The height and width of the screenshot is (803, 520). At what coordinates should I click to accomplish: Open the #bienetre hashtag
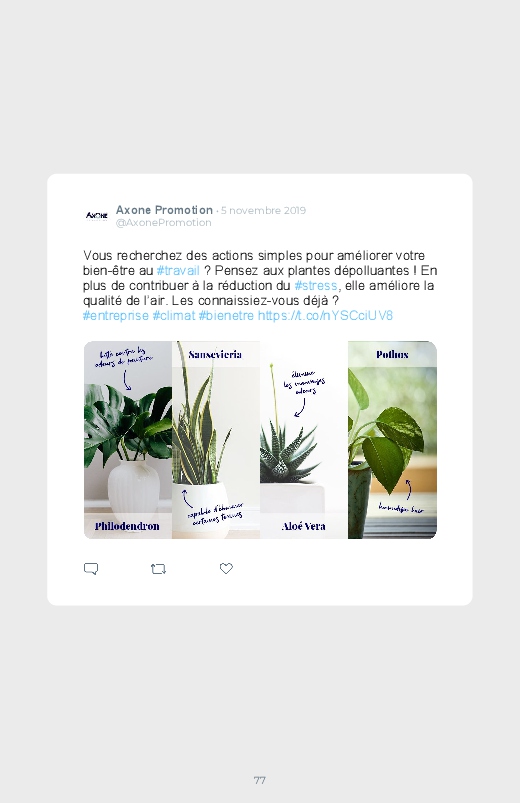coord(226,315)
